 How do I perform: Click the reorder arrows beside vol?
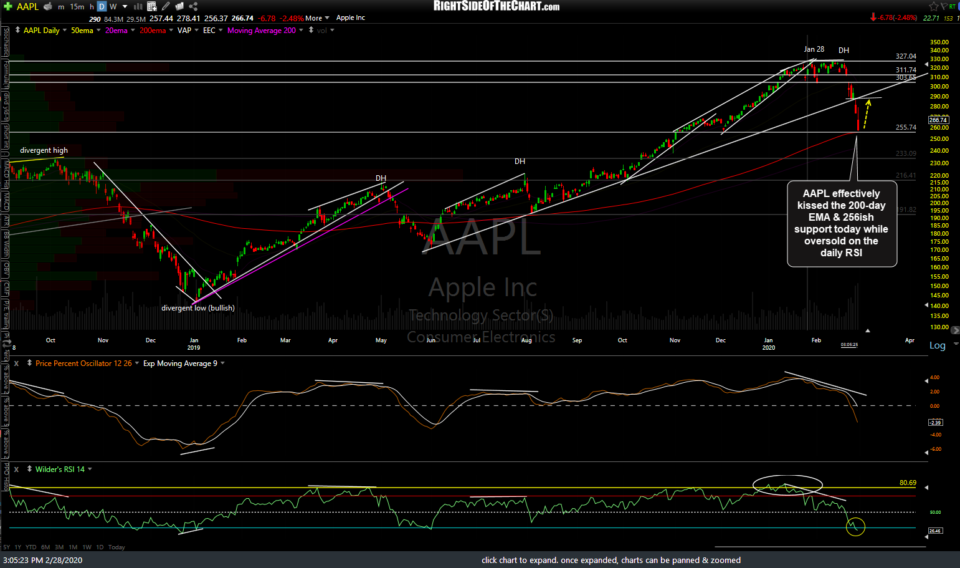[x=312, y=30]
